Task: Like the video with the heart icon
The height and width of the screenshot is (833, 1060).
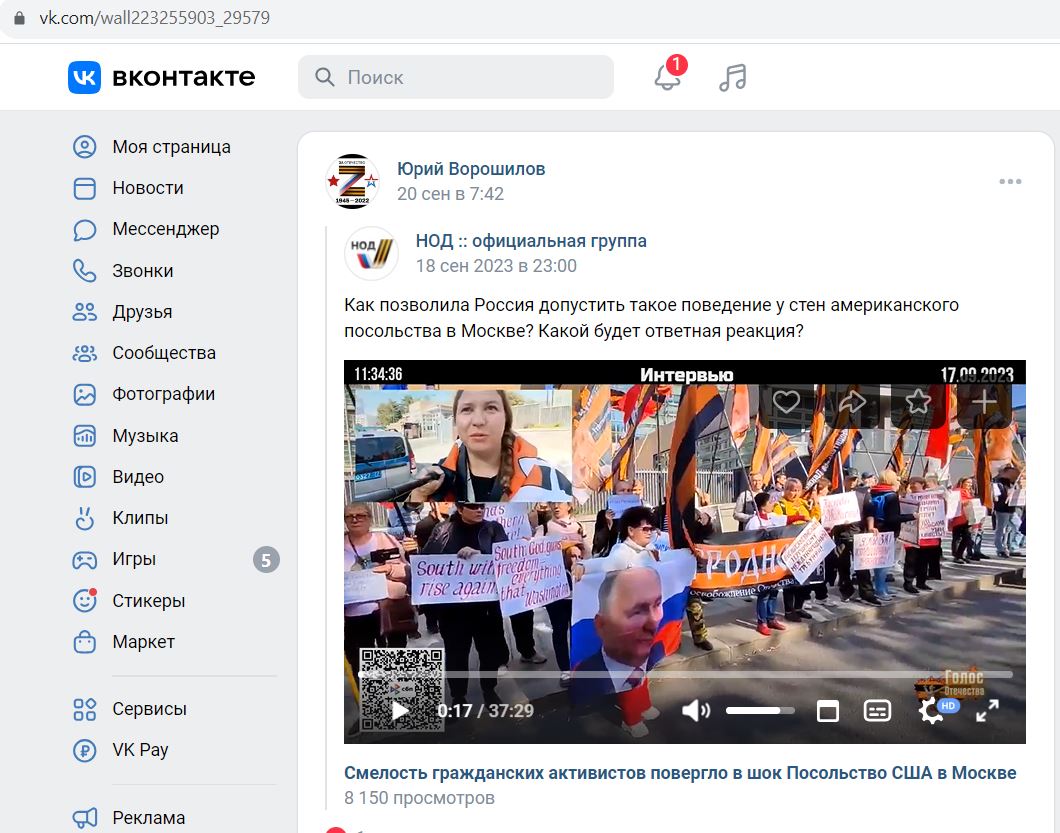Action: tap(786, 402)
